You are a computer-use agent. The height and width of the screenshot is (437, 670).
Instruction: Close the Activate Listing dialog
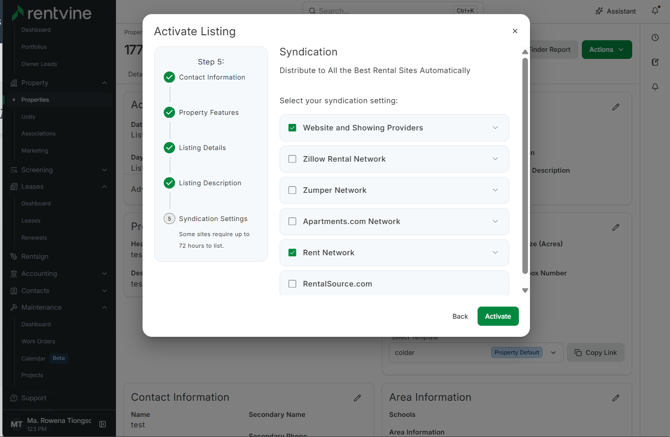coord(515,31)
